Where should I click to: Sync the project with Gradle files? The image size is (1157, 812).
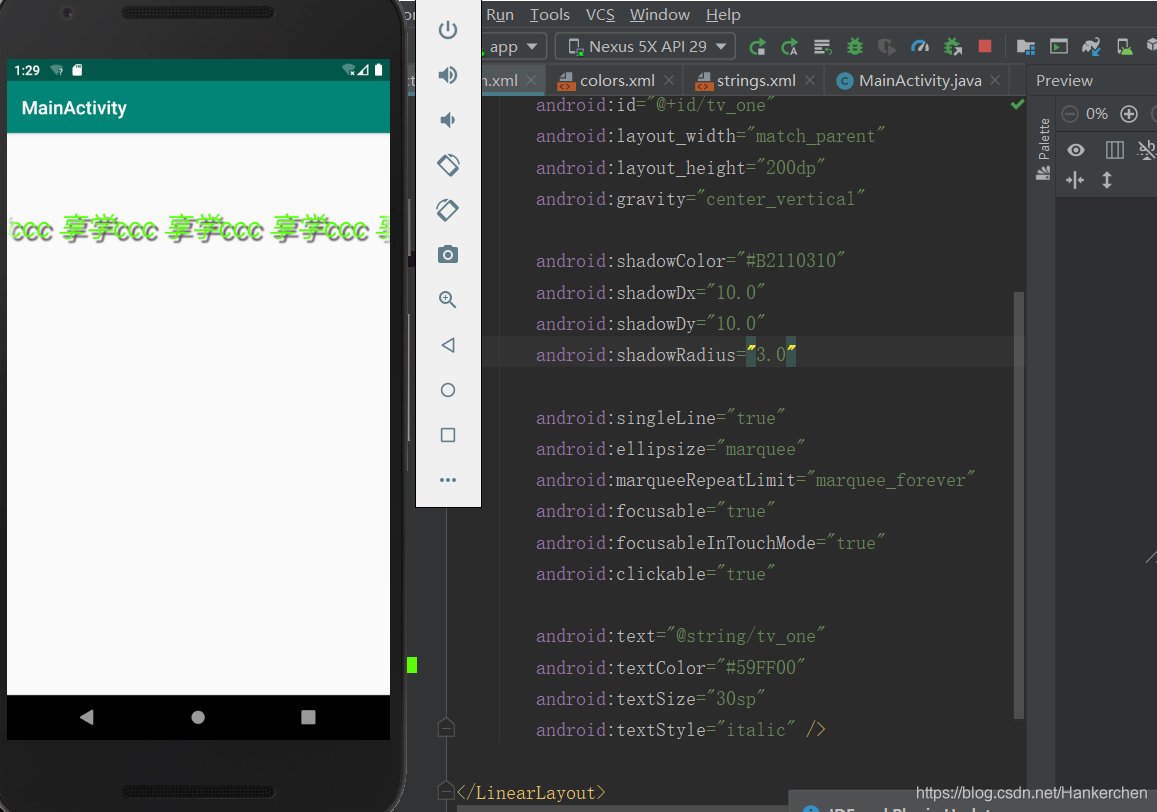coord(1091,47)
